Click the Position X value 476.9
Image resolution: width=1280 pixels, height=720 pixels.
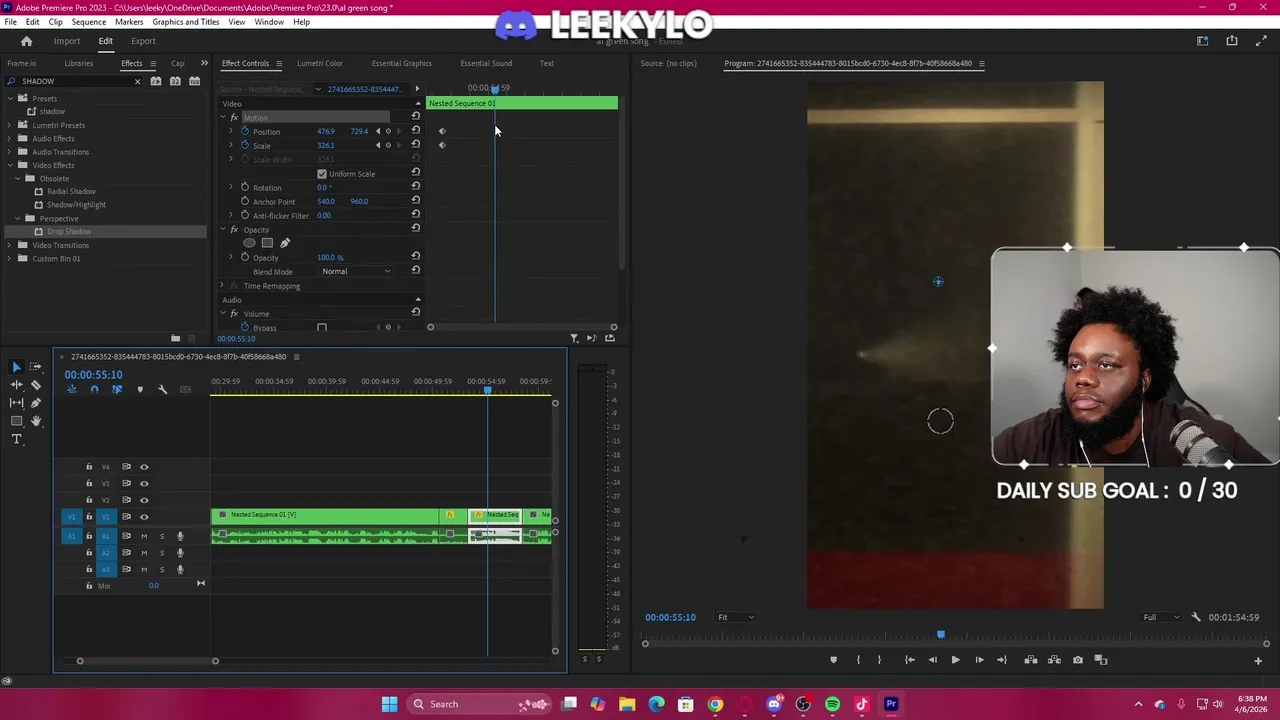(x=326, y=131)
